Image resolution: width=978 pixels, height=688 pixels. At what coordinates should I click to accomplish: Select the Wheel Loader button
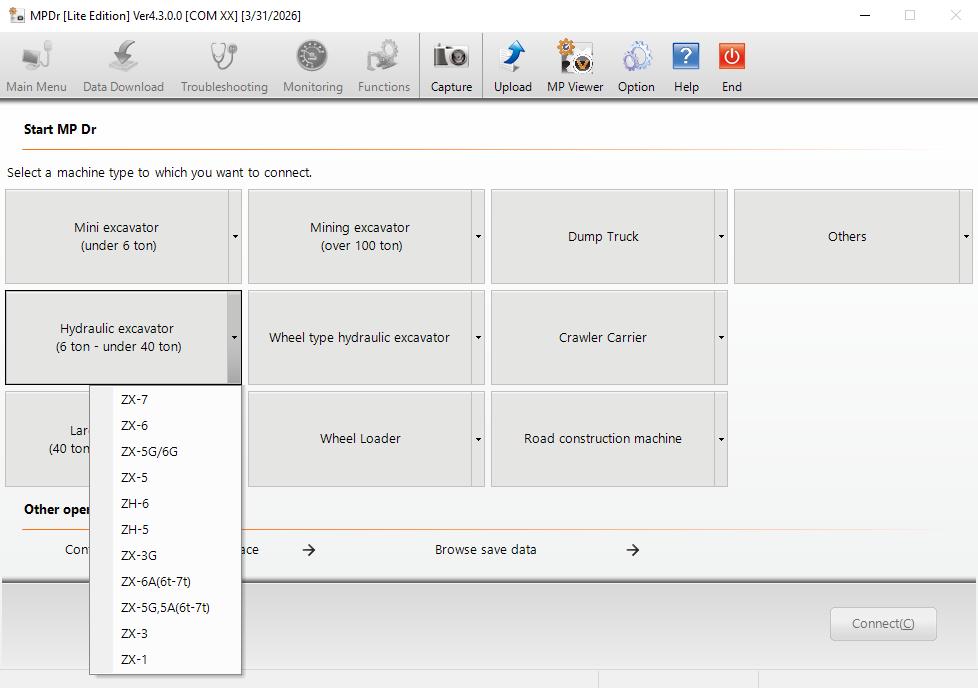coord(360,438)
